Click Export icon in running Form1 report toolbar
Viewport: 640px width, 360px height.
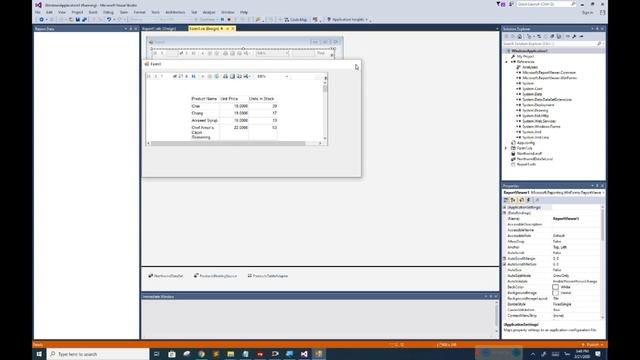pyautogui.click(x=247, y=76)
